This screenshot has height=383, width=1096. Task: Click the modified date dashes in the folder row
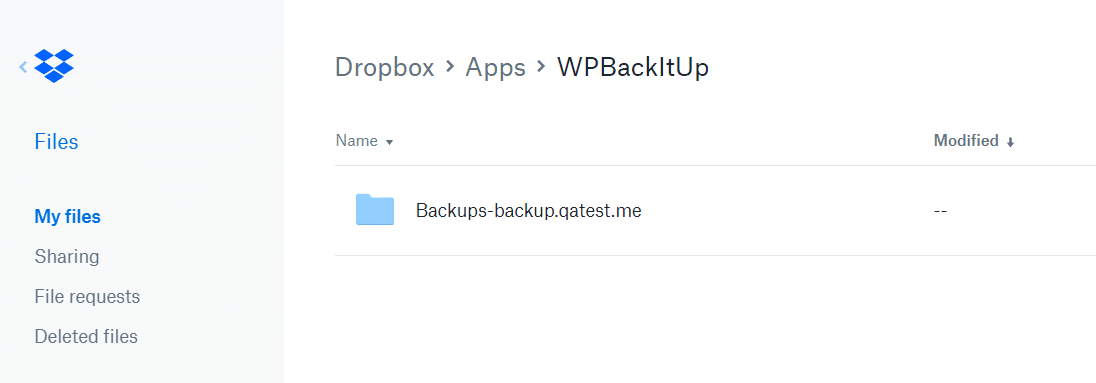tap(940, 211)
